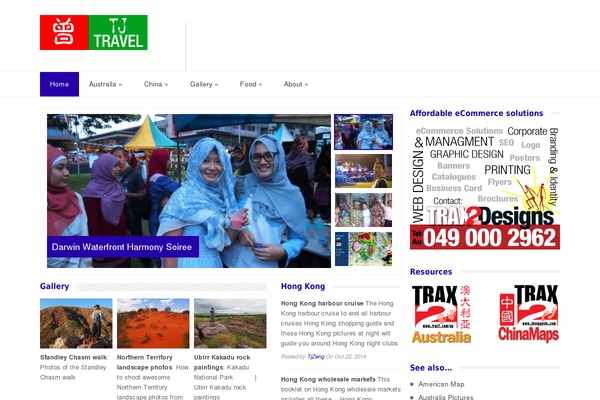Viewport: 600px width, 400px height.
Task: Click the Gallery section heading
Action: coord(54,286)
